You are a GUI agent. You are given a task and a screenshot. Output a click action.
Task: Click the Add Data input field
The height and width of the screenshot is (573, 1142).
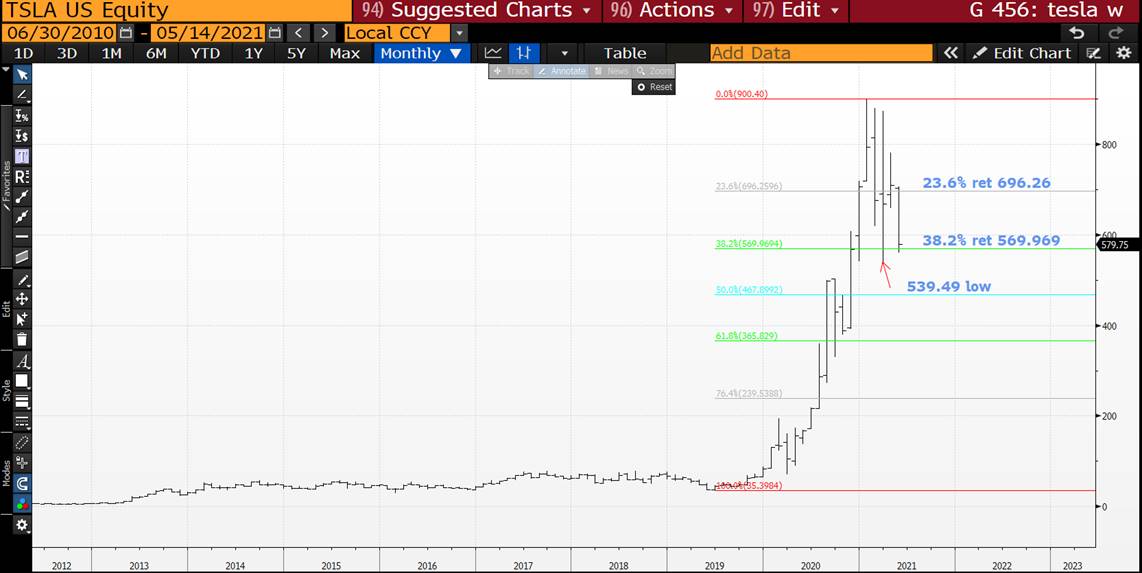pyautogui.click(x=821, y=53)
